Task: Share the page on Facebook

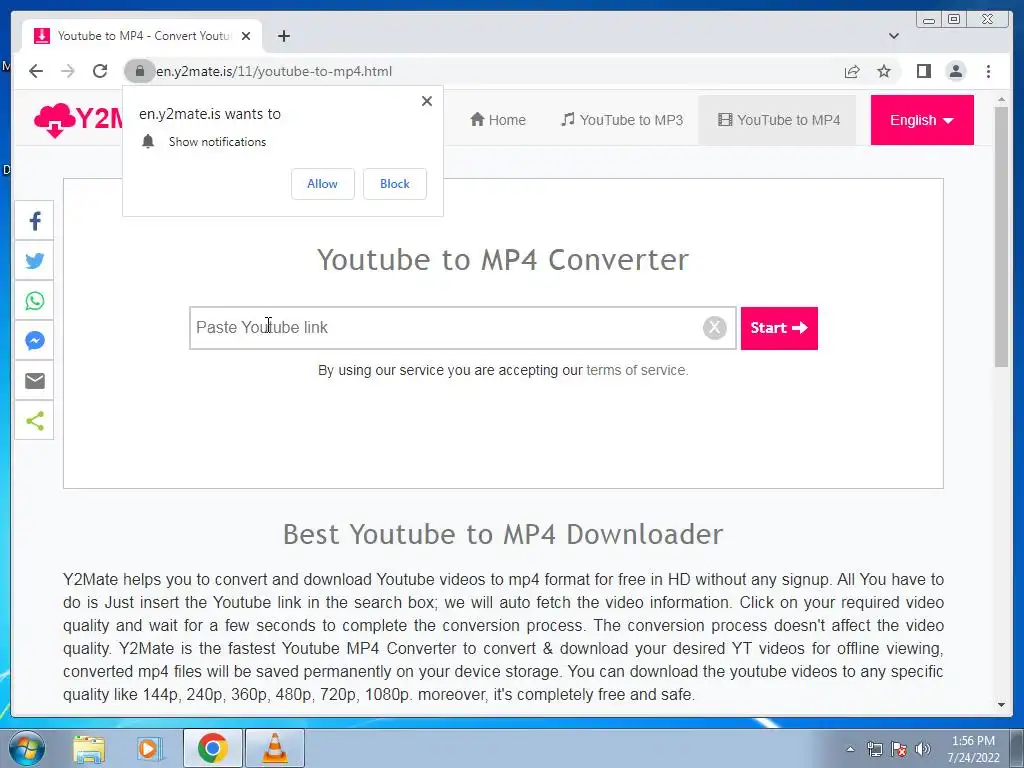Action: point(35,221)
